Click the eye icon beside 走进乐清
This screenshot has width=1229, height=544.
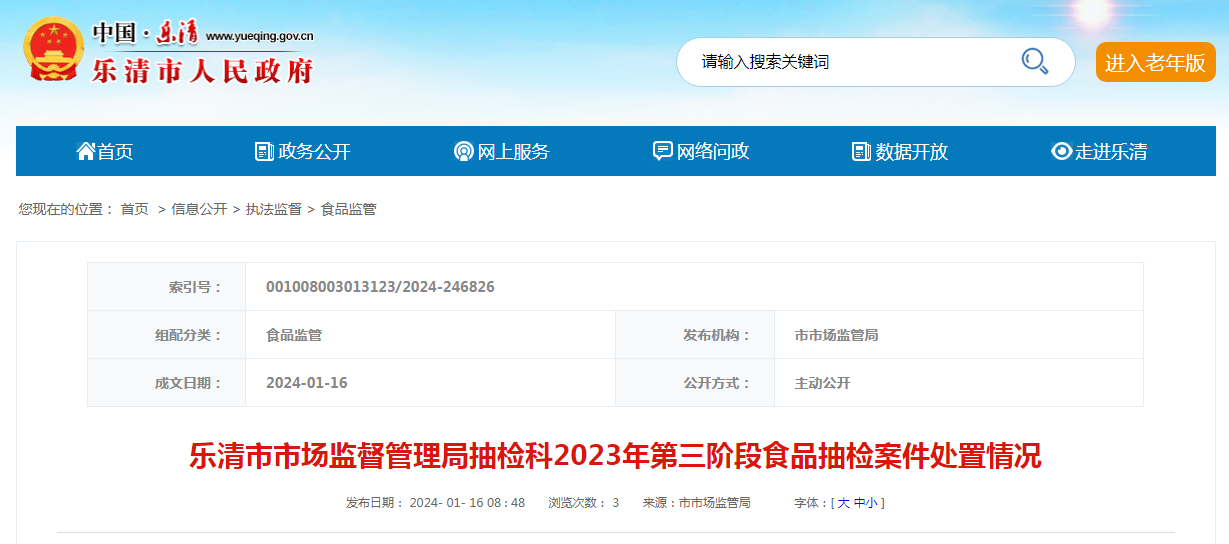click(x=1061, y=151)
